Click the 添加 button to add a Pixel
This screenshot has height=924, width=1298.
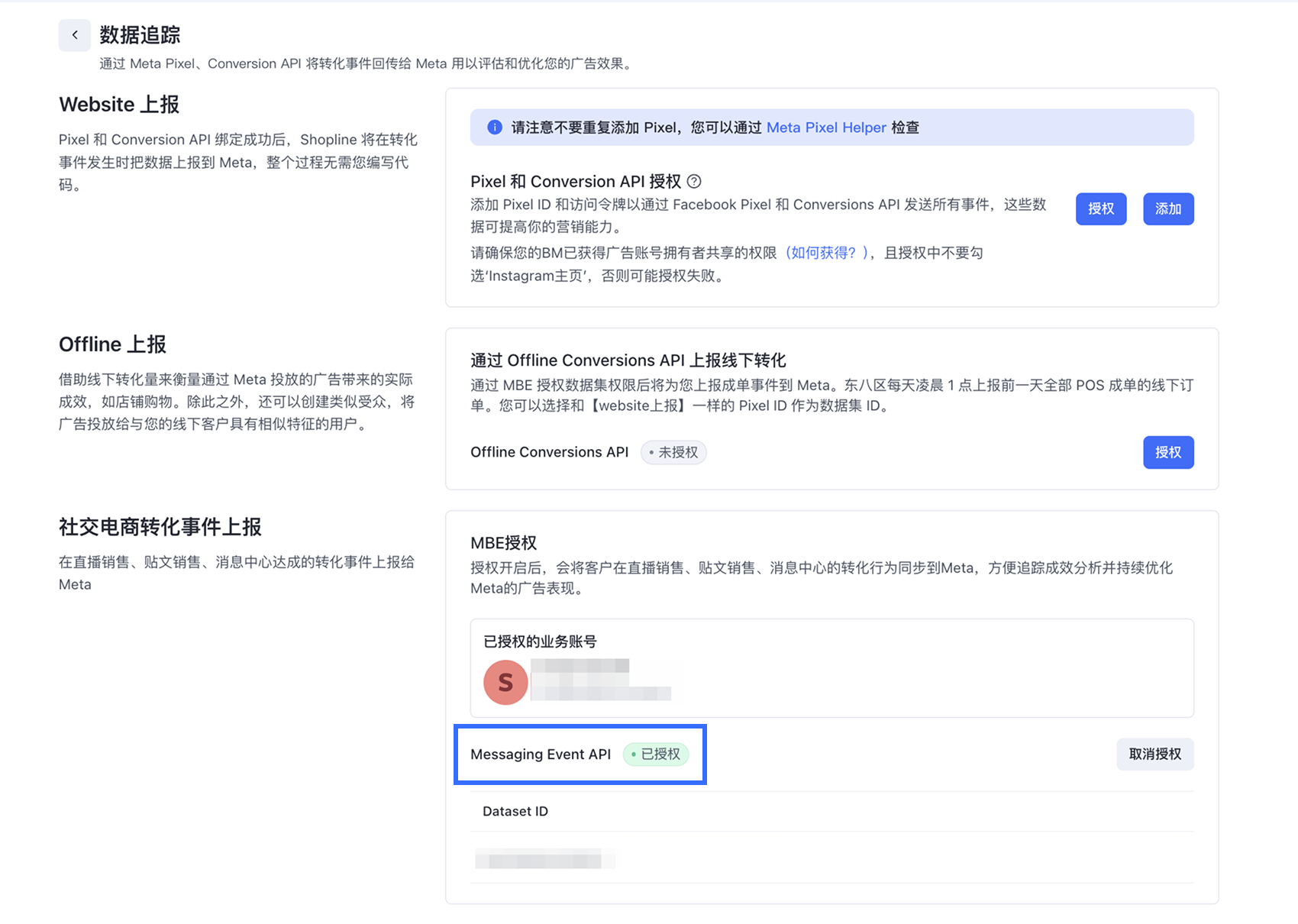pos(1168,209)
